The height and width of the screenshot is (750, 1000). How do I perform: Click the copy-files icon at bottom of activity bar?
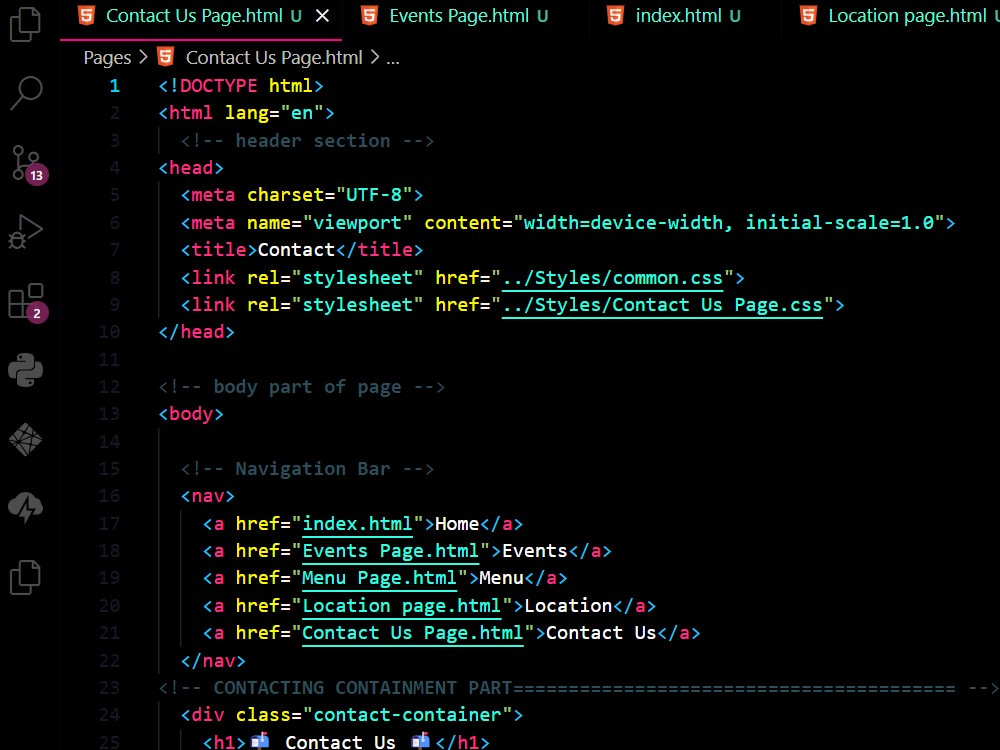[26, 577]
